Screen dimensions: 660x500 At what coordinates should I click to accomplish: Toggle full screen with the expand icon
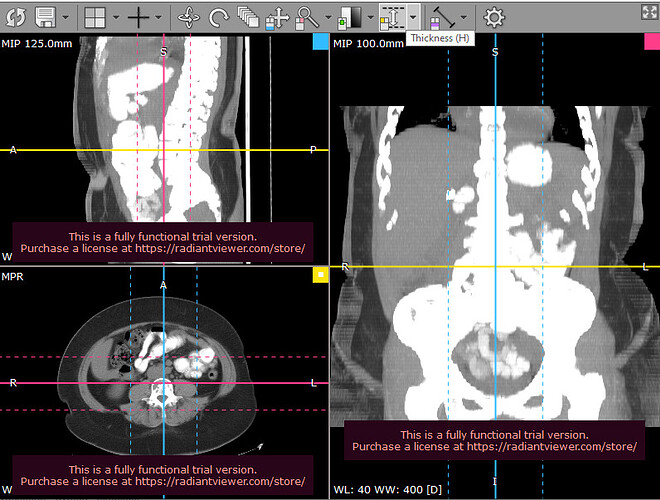tap(649, 12)
